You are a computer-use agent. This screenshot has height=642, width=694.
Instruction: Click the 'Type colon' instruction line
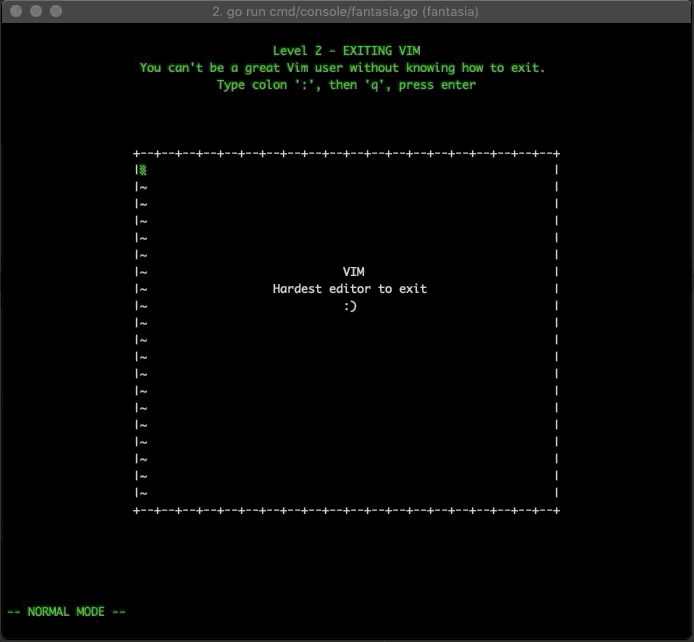click(x=346, y=85)
